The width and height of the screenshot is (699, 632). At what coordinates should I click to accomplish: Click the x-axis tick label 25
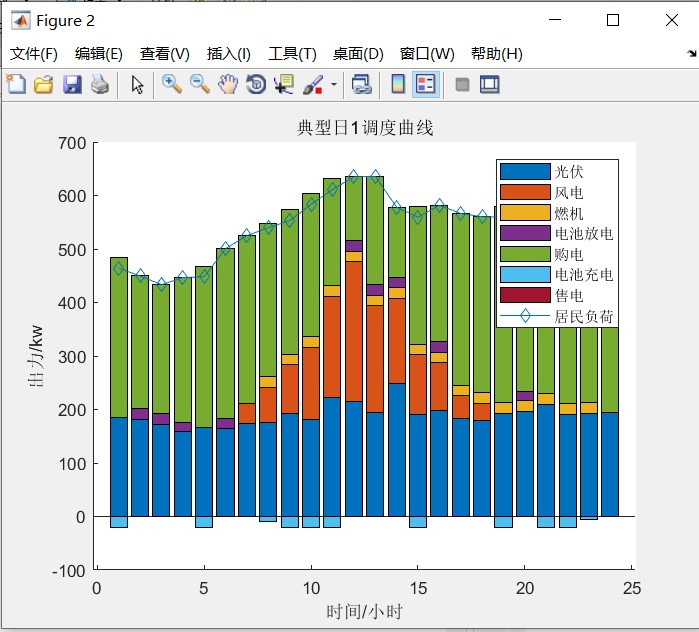(632, 588)
